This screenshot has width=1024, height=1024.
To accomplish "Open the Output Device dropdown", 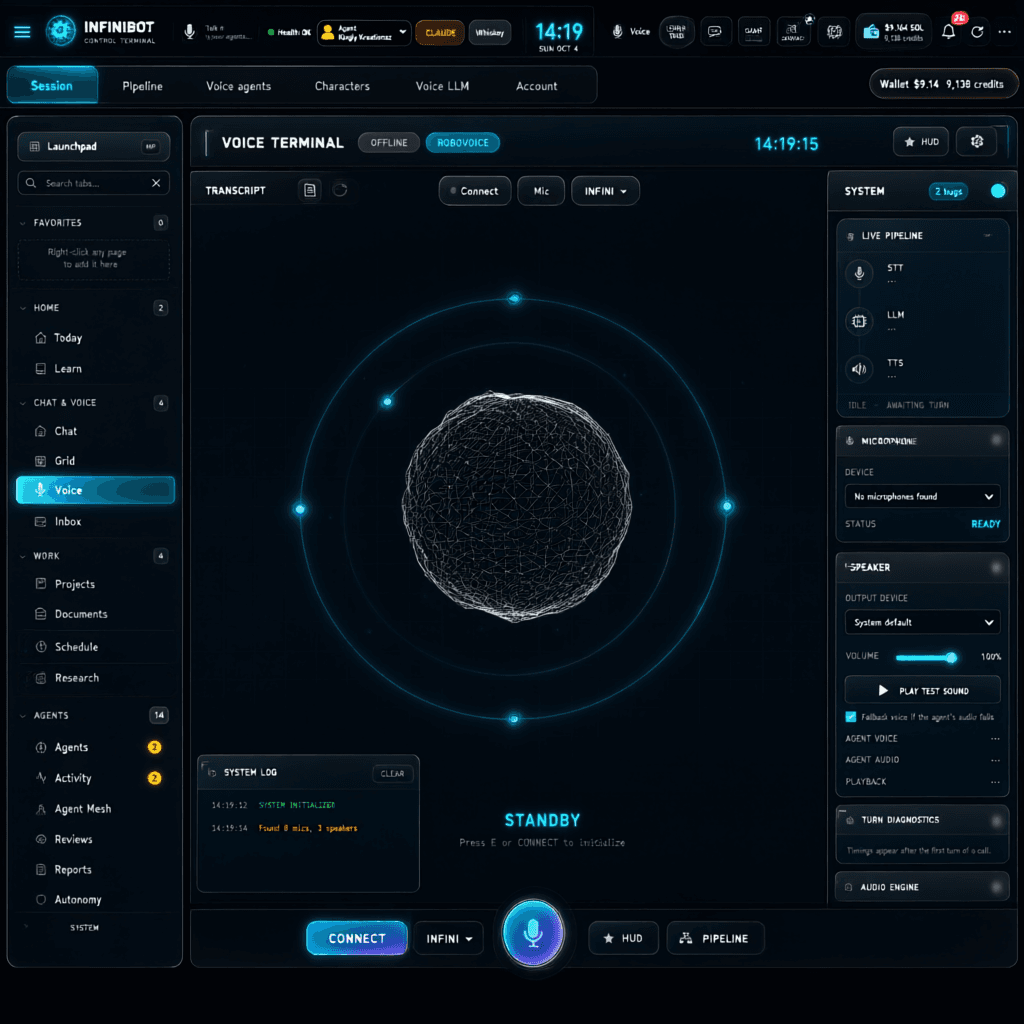I will click(922, 622).
